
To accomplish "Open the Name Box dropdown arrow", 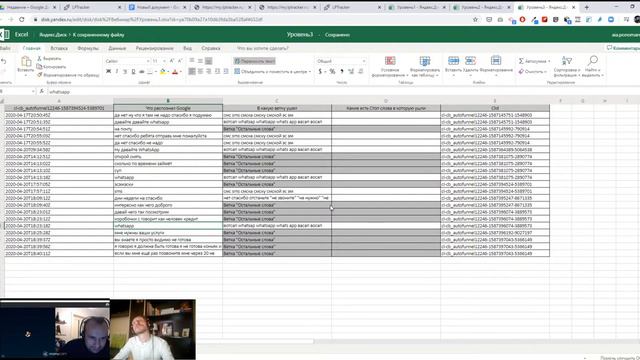I will pos(33,91).
